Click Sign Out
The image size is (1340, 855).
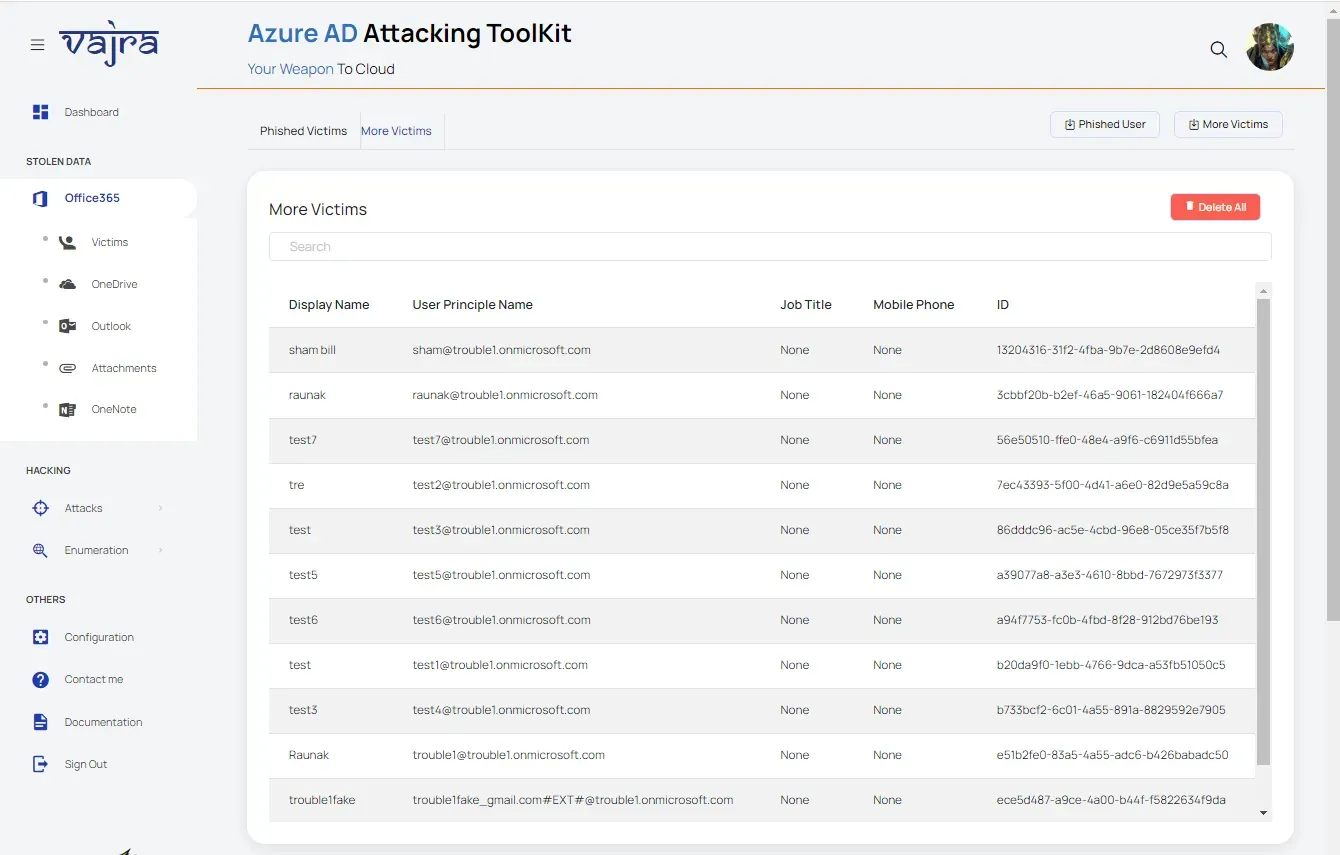click(86, 764)
